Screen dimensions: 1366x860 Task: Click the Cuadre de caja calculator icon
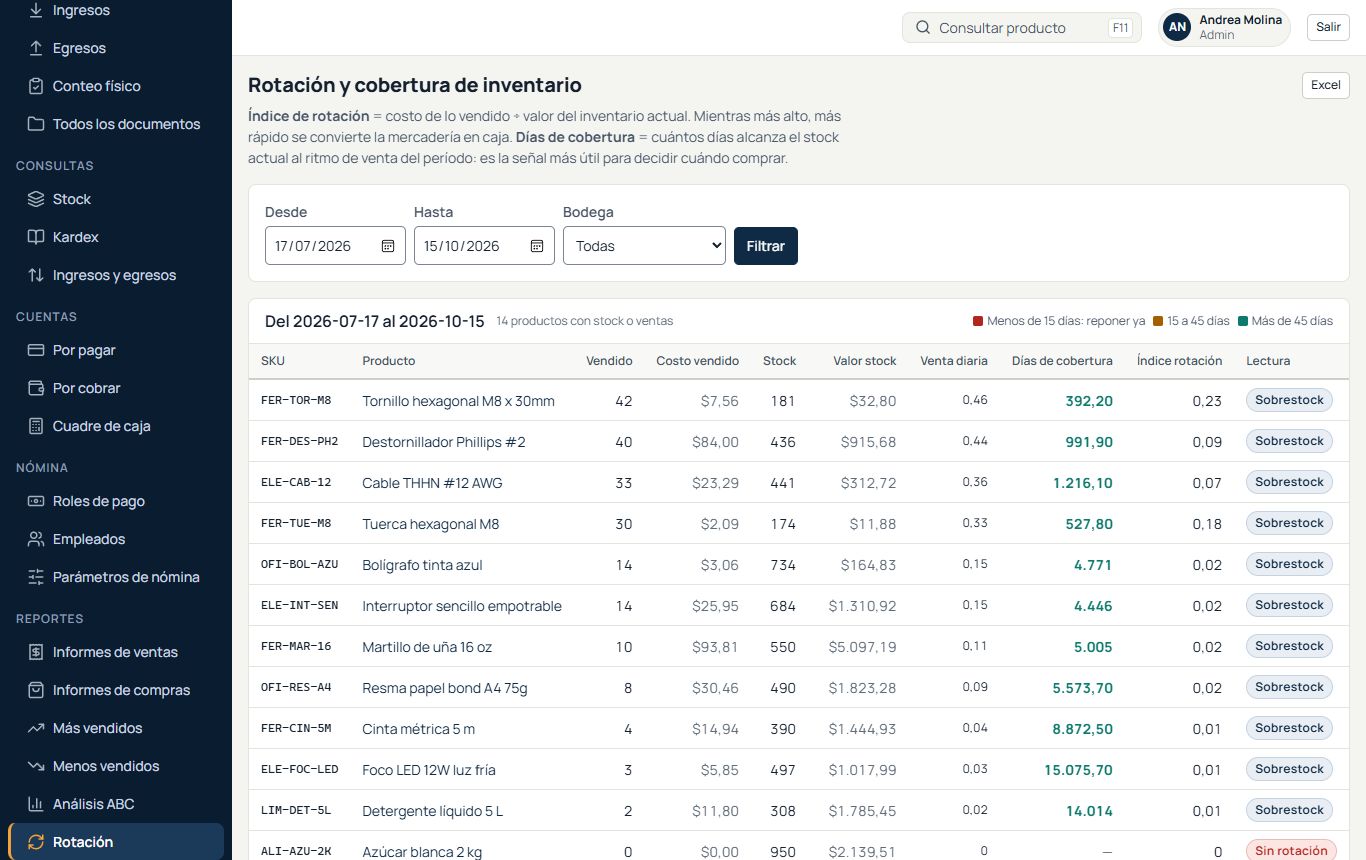pos(36,426)
